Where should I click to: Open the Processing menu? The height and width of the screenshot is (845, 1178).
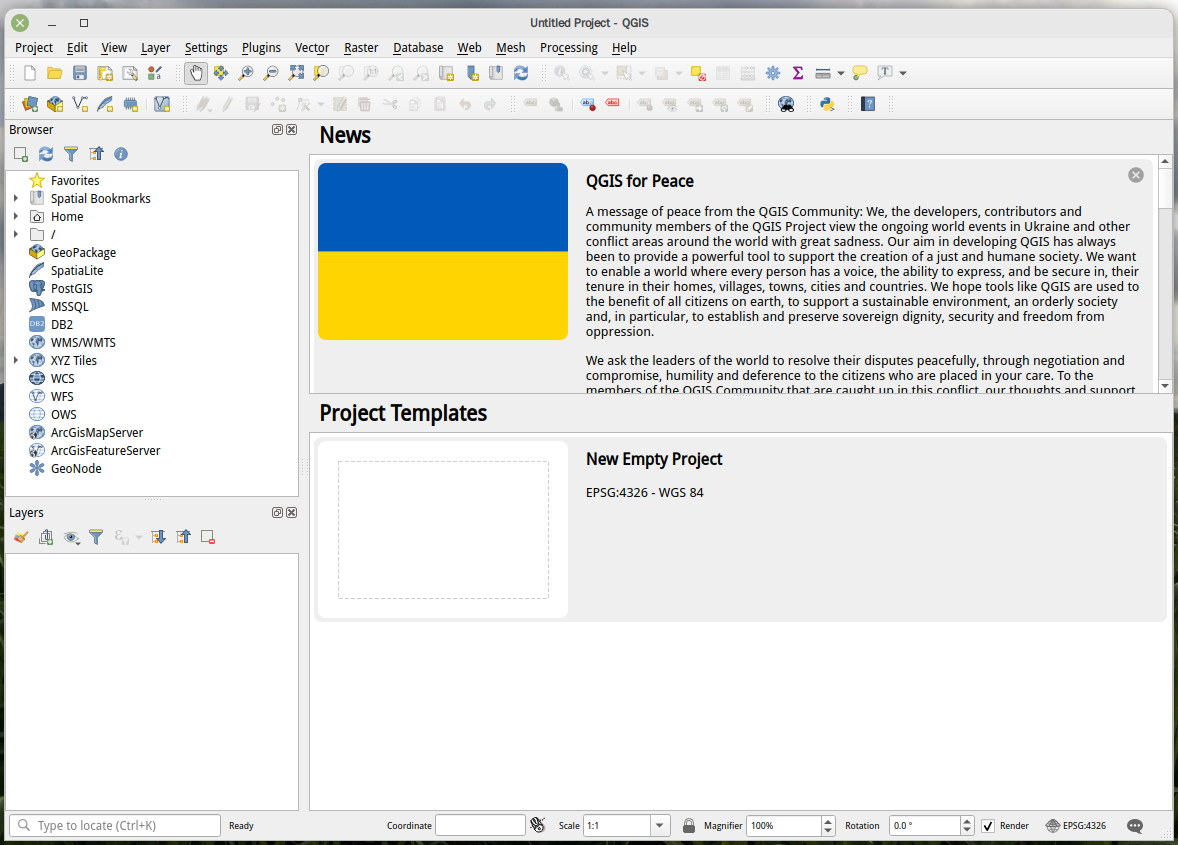coord(568,47)
